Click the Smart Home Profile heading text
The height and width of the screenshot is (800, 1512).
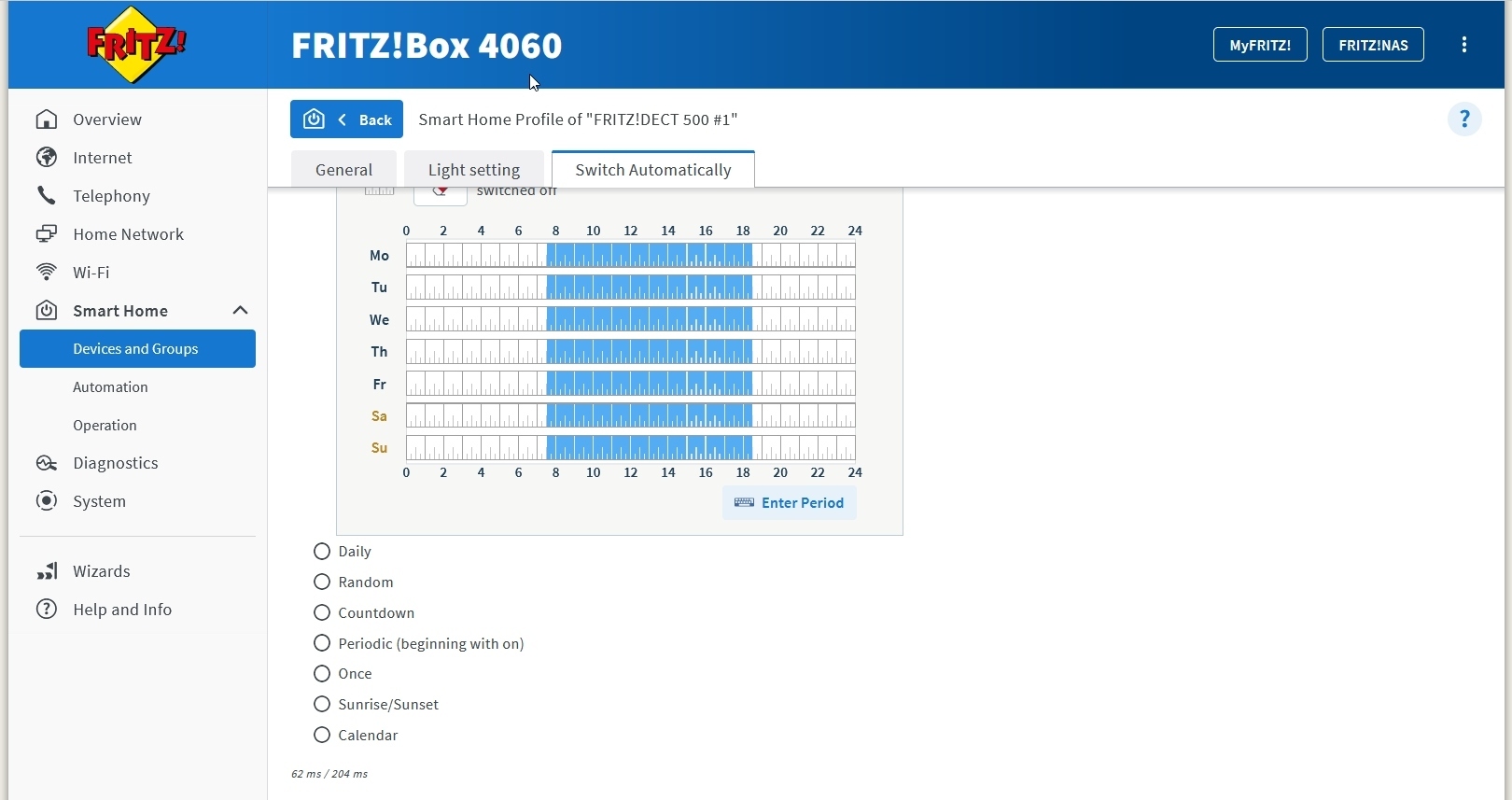[x=578, y=119]
